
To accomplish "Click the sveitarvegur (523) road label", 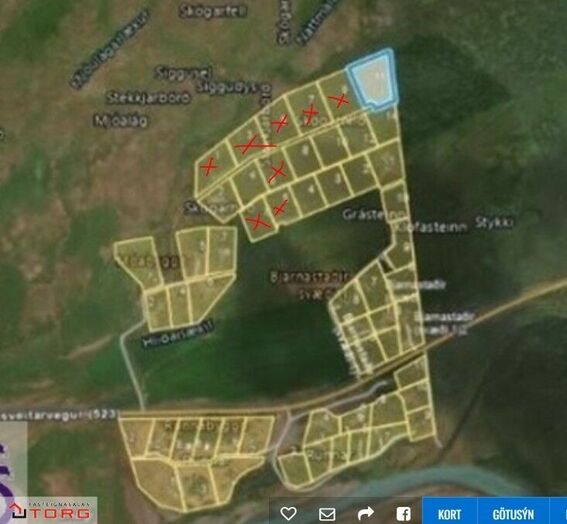I will [x=59, y=414].
